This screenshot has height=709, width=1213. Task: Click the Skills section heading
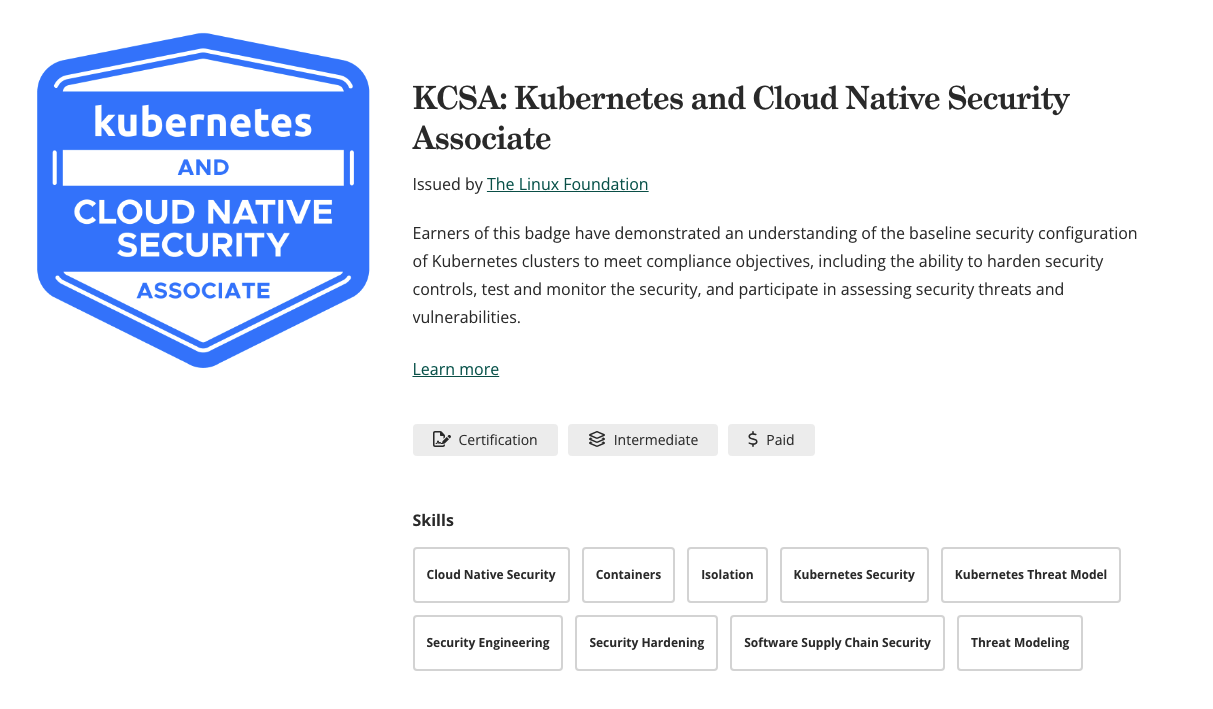[x=433, y=520]
